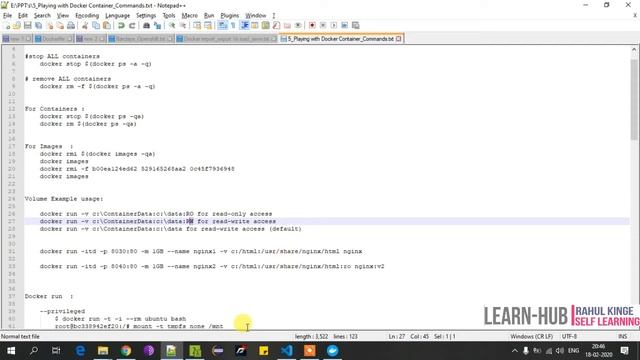Open Google Chrome from the taskbar
The width and height of the screenshot is (640, 360).
pos(126,351)
